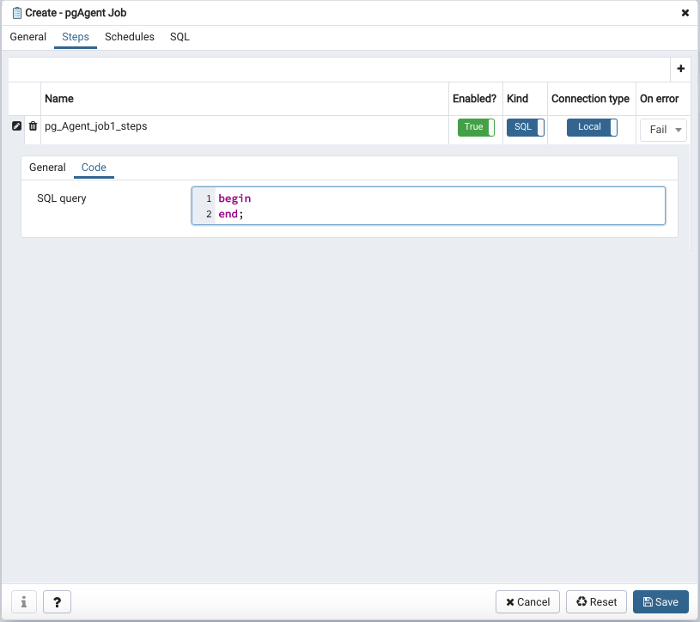Toggle the Enabled? True switch
The width and height of the screenshot is (700, 622).
click(x=476, y=127)
